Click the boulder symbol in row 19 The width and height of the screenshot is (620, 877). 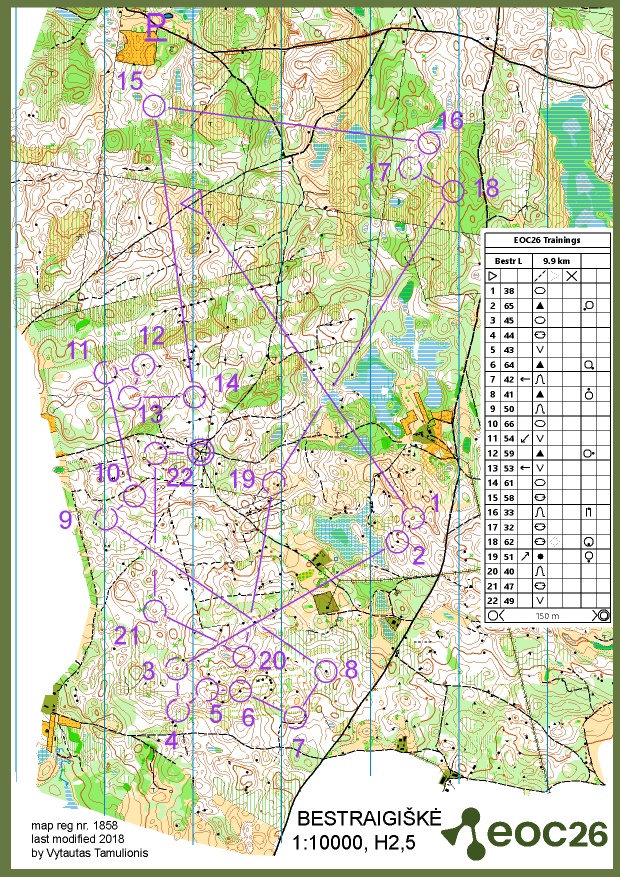540,554
